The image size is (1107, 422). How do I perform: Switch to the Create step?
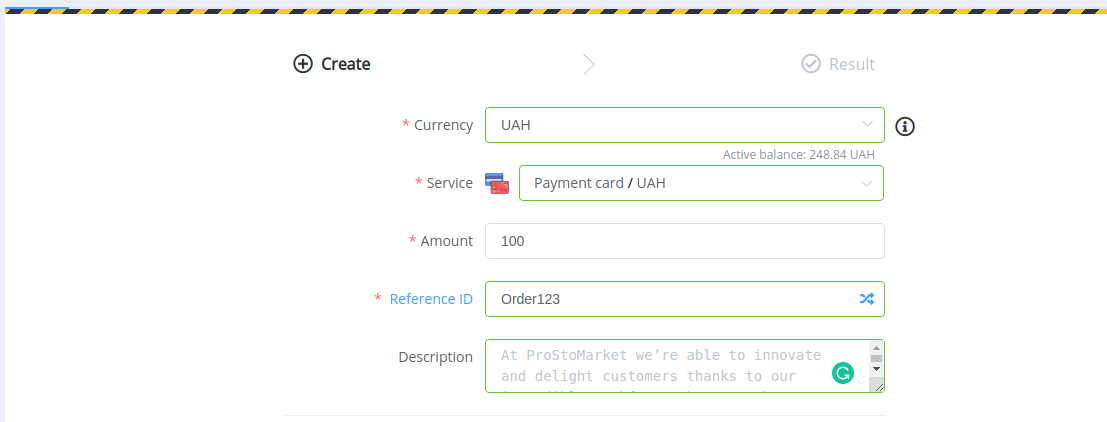pyautogui.click(x=345, y=64)
